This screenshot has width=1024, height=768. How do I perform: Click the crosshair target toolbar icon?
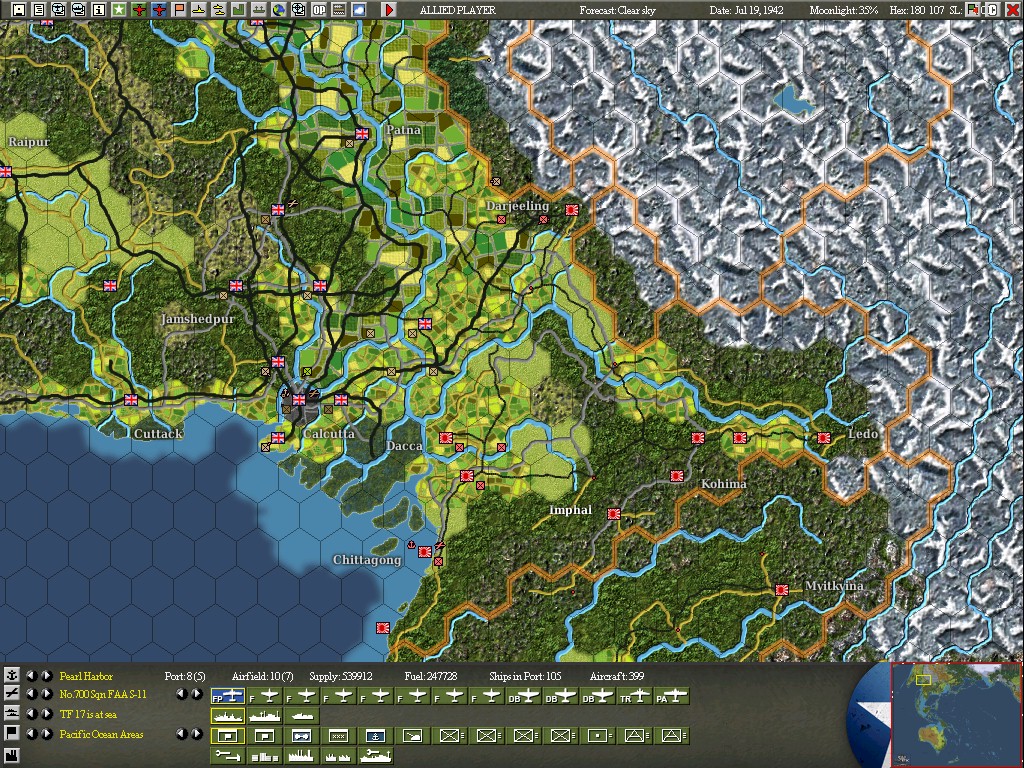(298, 9)
